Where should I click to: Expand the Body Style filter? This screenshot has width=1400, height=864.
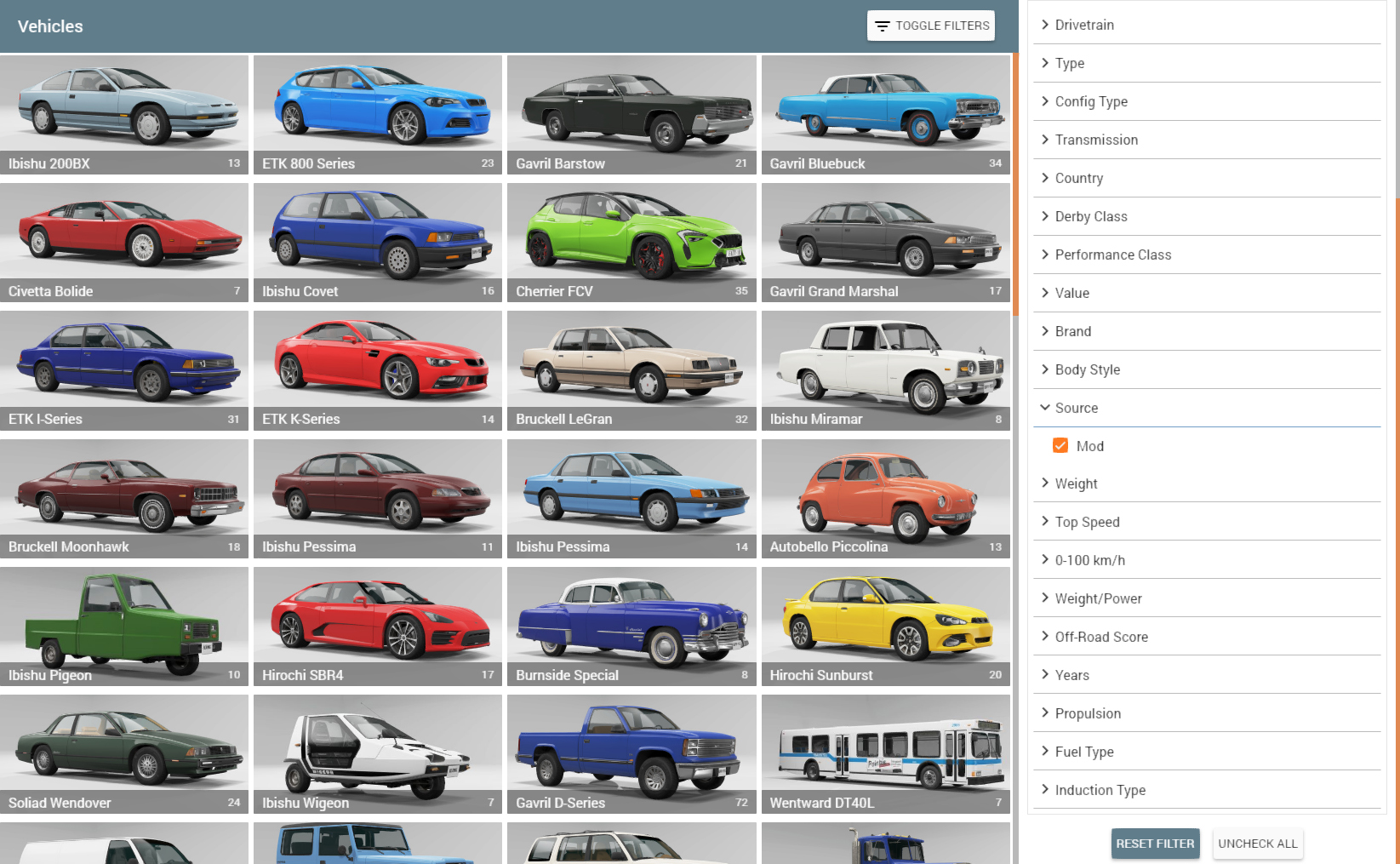coord(1207,369)
